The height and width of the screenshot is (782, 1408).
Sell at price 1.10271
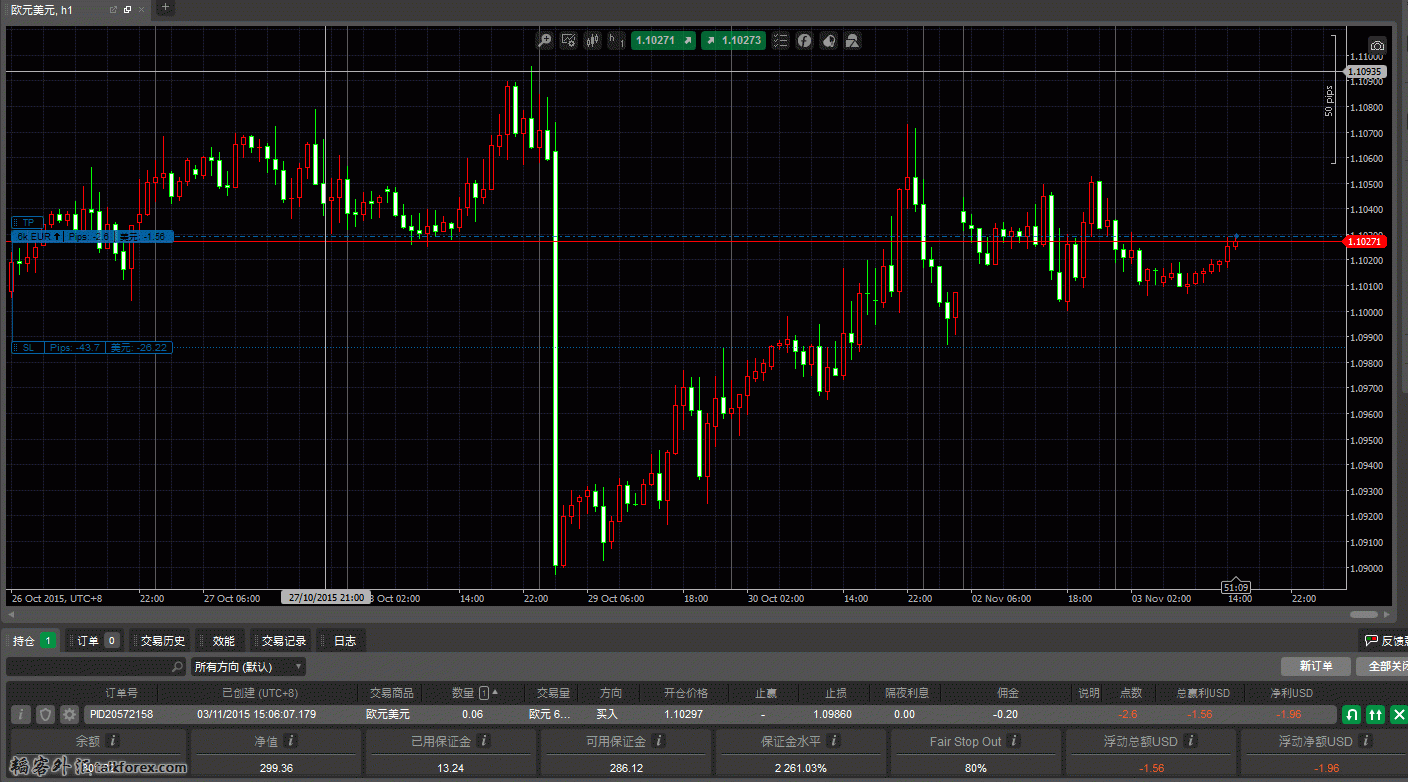pos(663,41)
